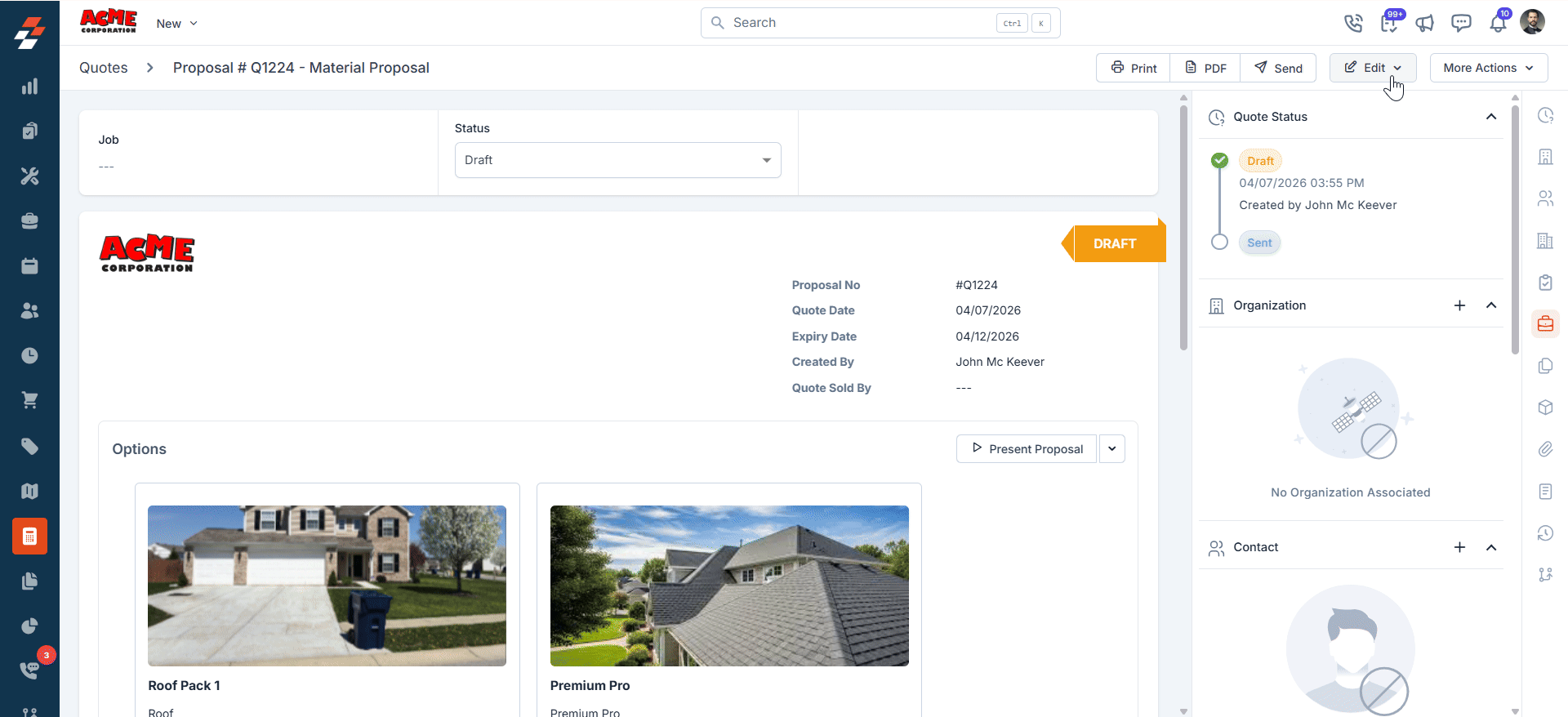Click the proposal number #Q1224
The image size is (1568, 717).
tap(977, 285)
